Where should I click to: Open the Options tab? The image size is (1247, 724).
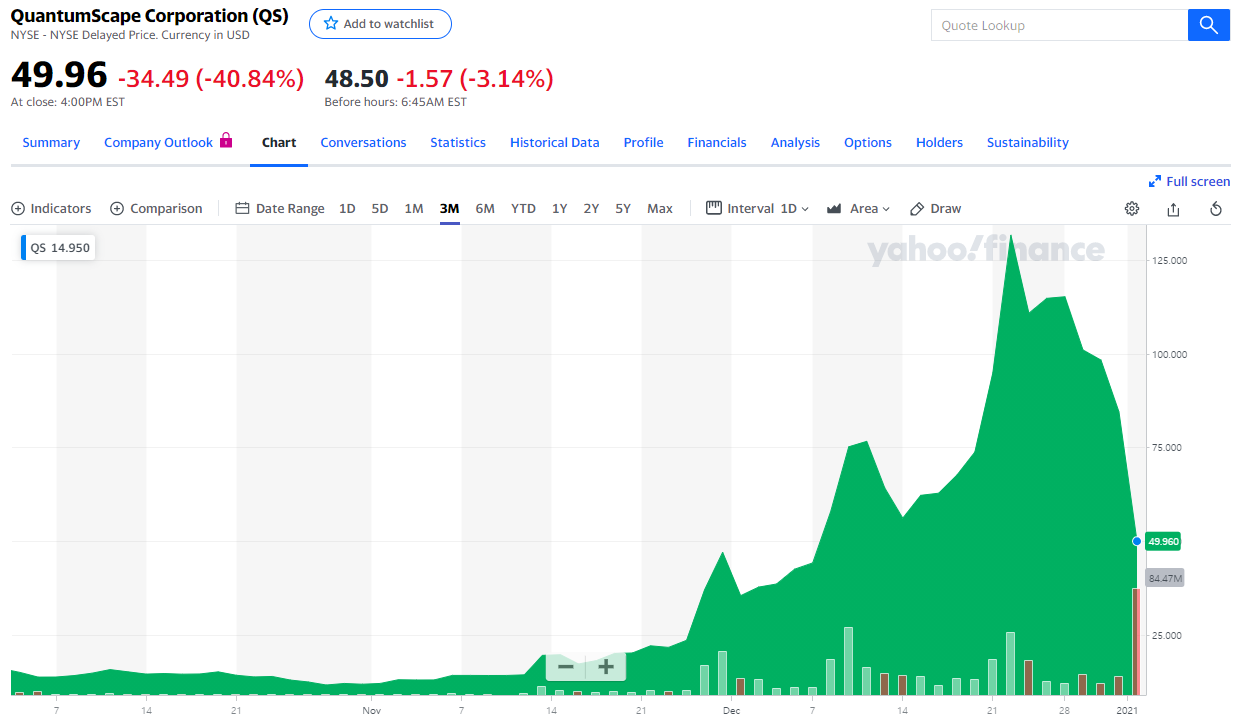tap(868, 143)
